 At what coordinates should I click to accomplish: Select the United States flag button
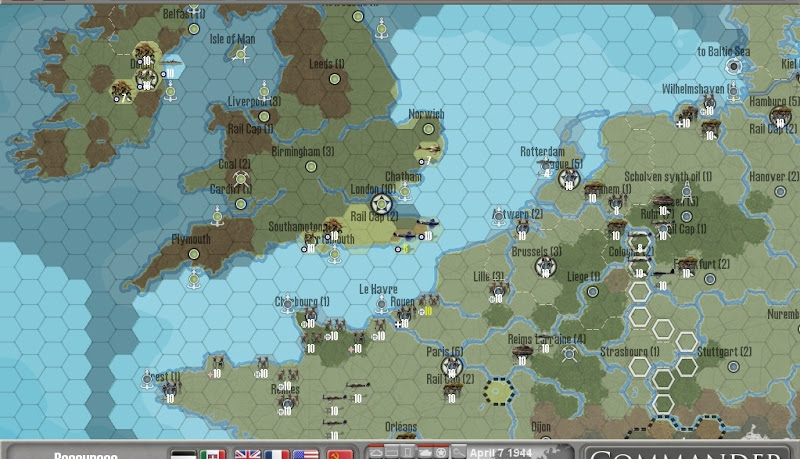pyautogui.click(x=305, y=454)
